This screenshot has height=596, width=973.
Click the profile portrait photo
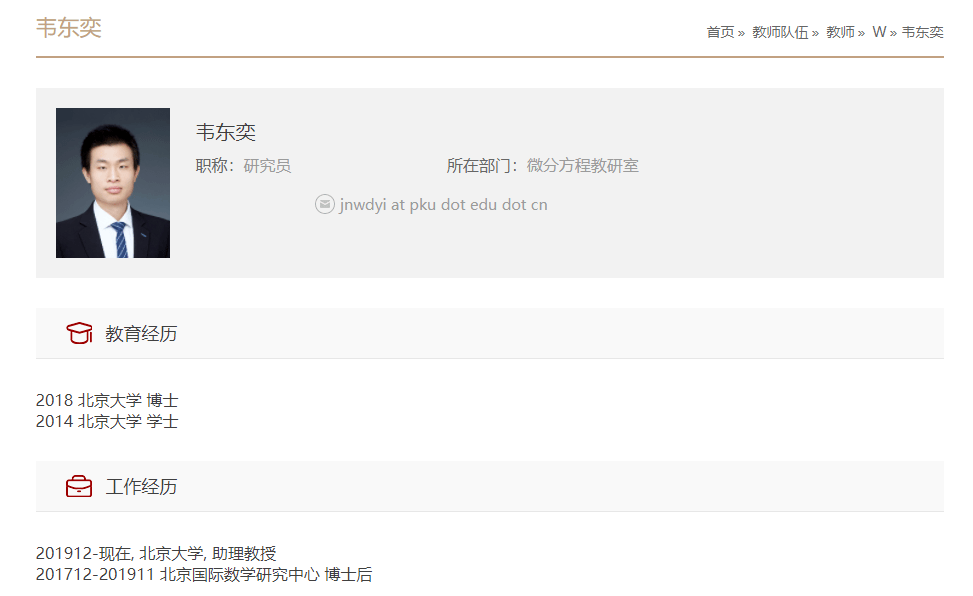coord(113,183)
